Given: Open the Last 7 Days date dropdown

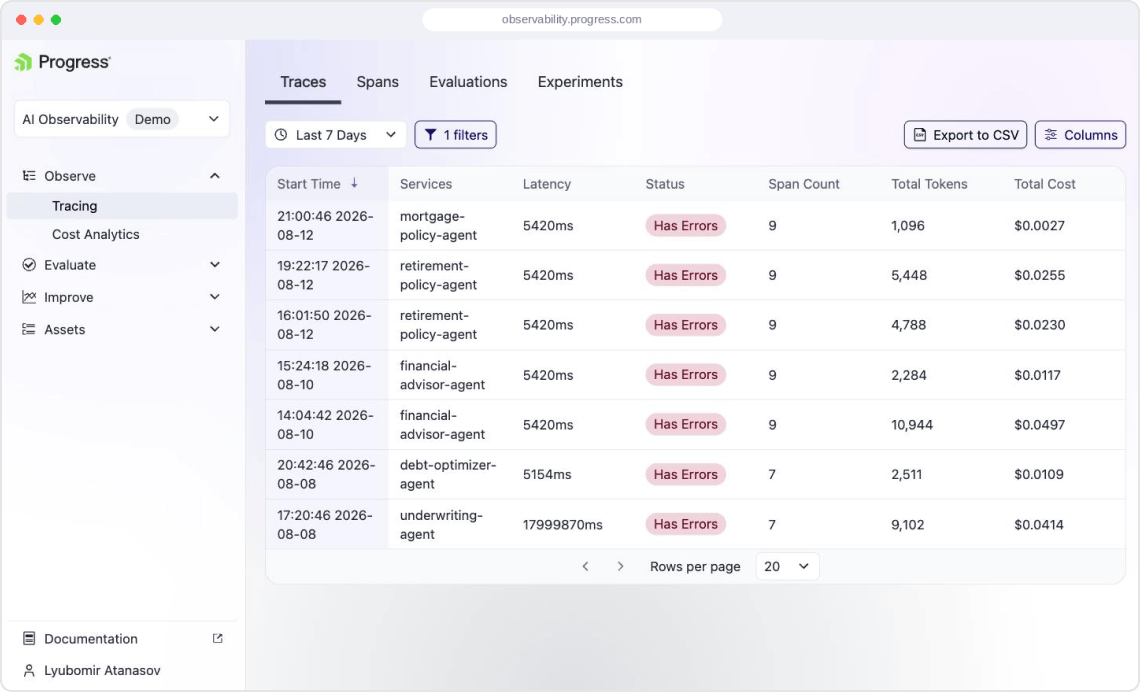Looking at the screenshot, I should coord(336,134).
